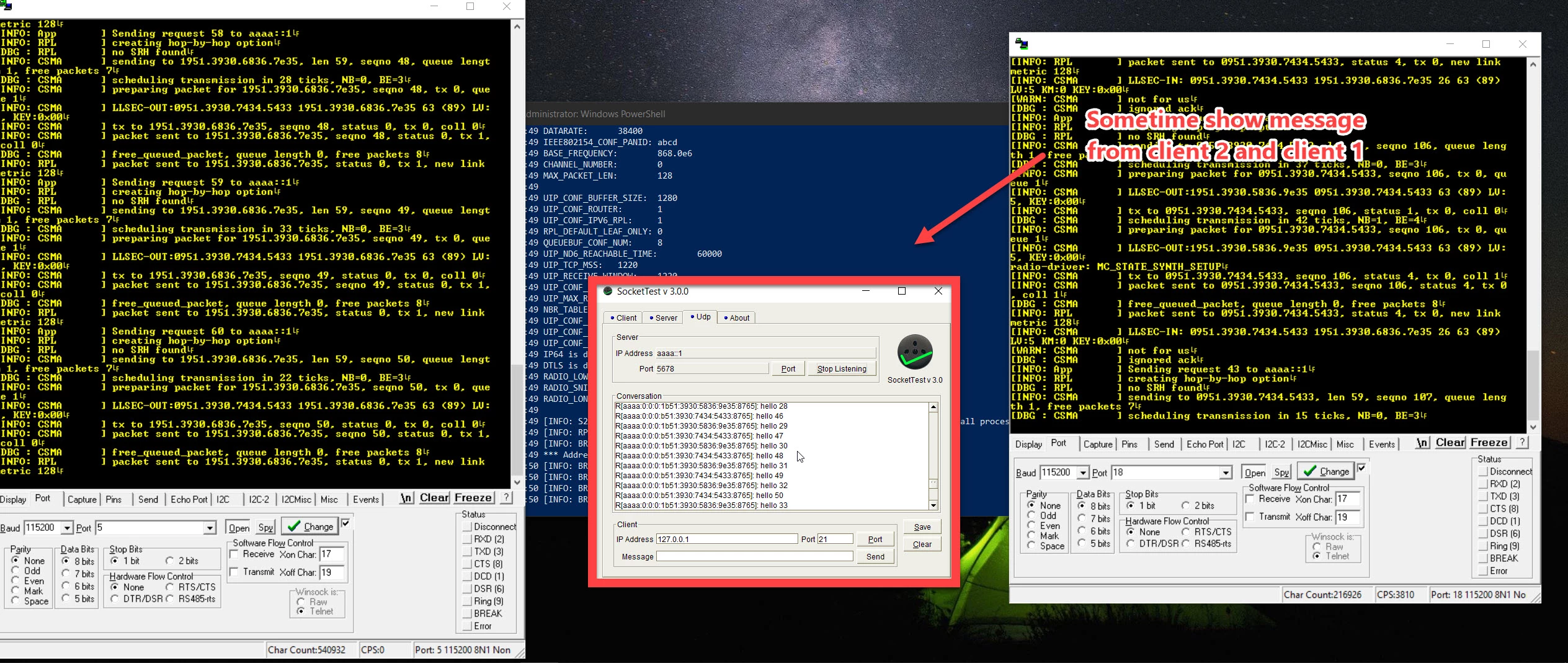
Task: Click the Message input field in SocketTest
Action: (754, 556)
